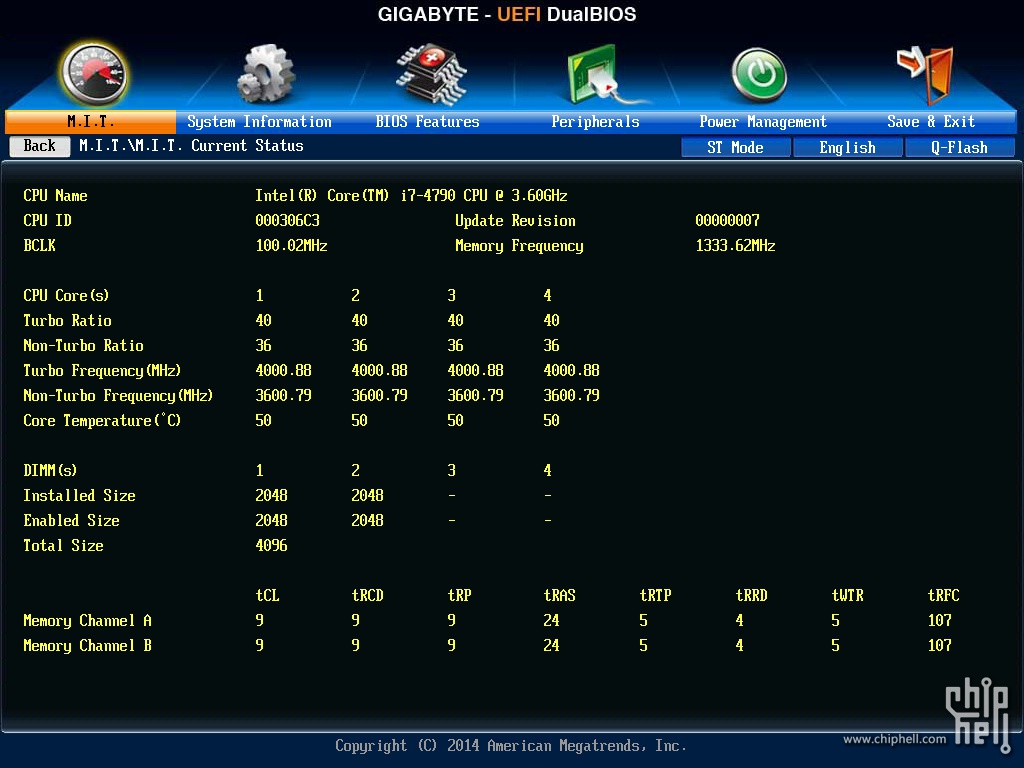
Task: Select the Non-Turbo Frequency(MHz) row label
Action: click(118, 396)
